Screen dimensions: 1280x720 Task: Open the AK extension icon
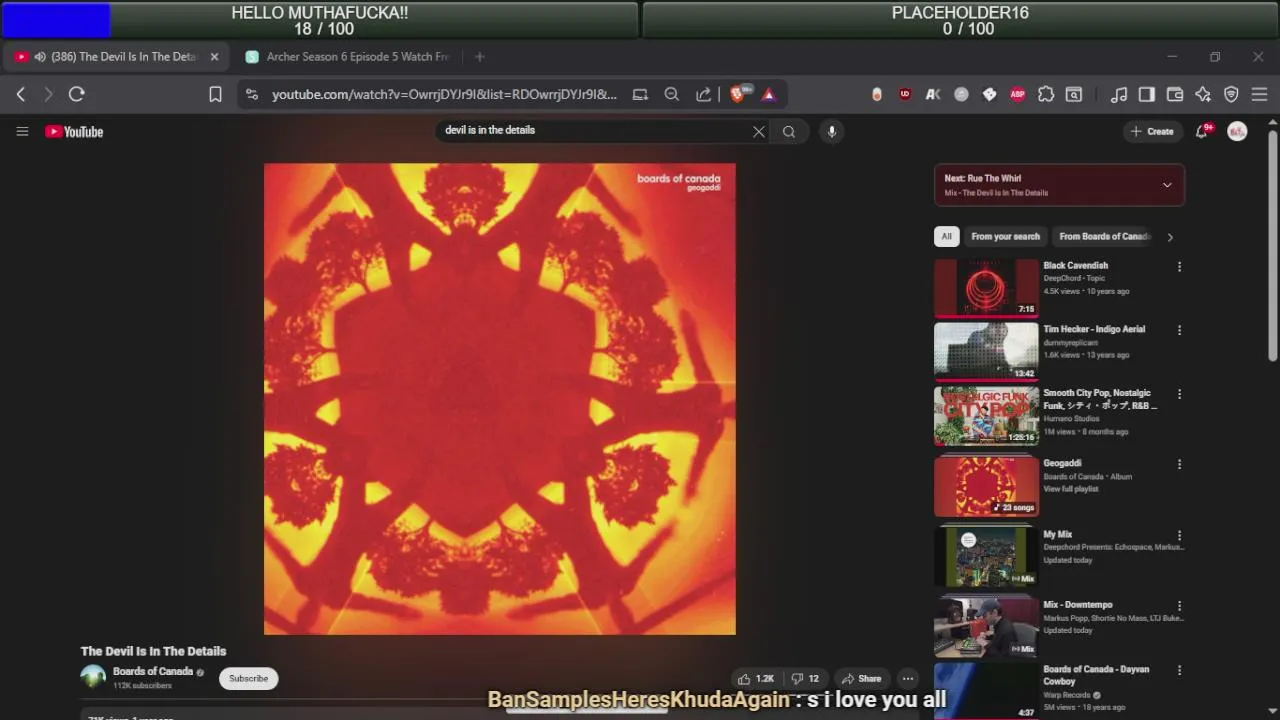pyautogui.click(x=933, y=94)
